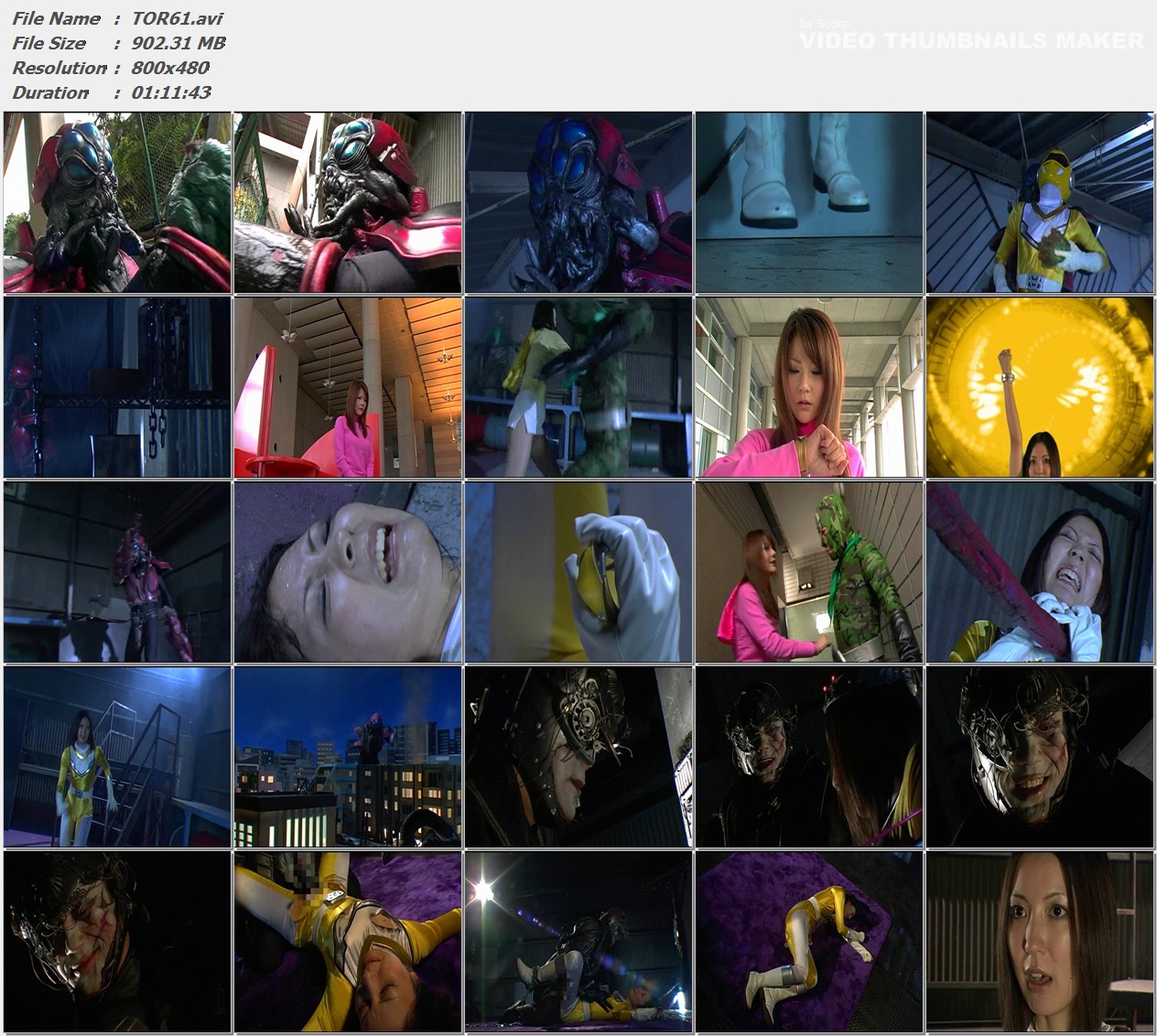This screenshot has height=1036, width=1157.
Task: Select close-up thumbnail of grimacing face on ground
Action: click(348, 572)
